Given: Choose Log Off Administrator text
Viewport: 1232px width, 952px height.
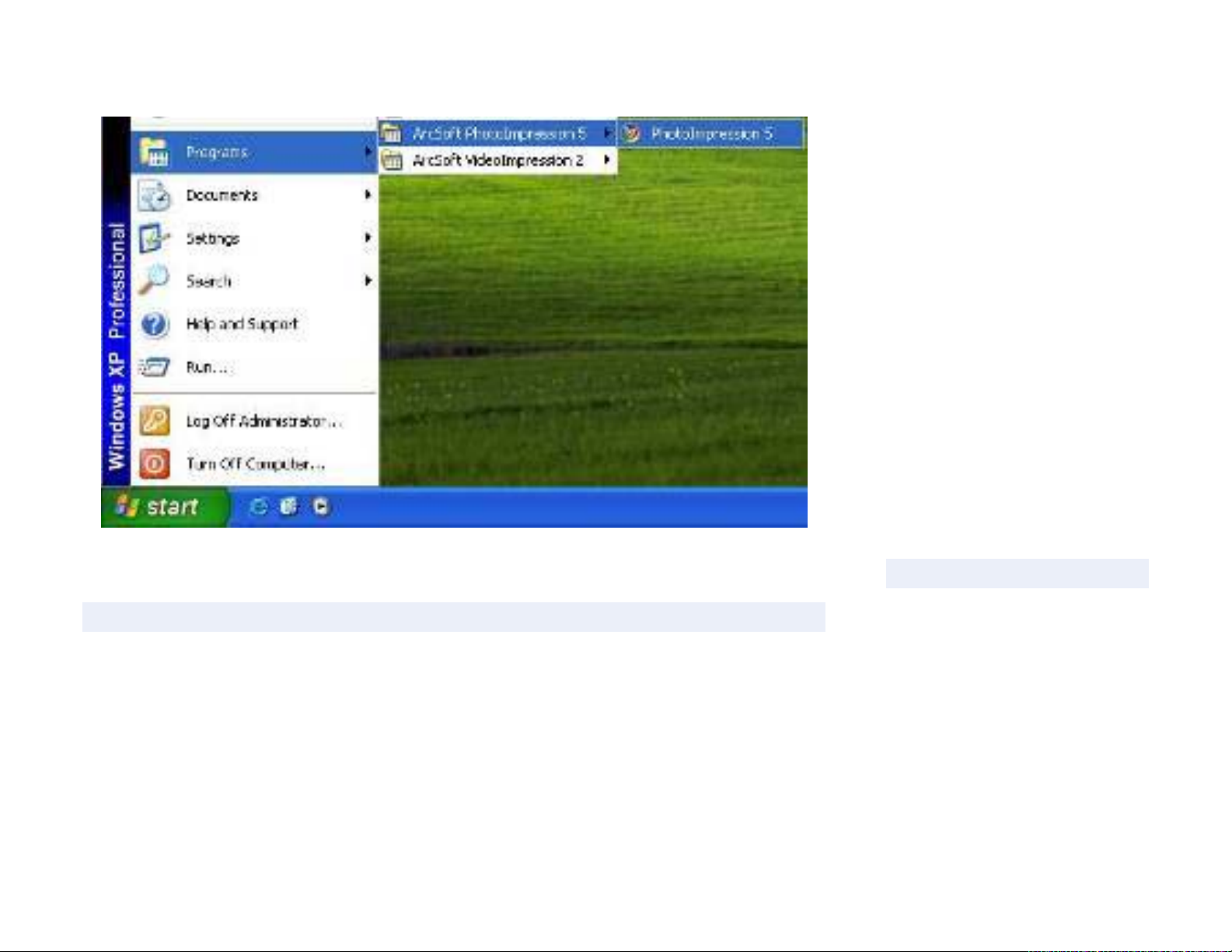Looking at the screenshot, I should 264,421.
